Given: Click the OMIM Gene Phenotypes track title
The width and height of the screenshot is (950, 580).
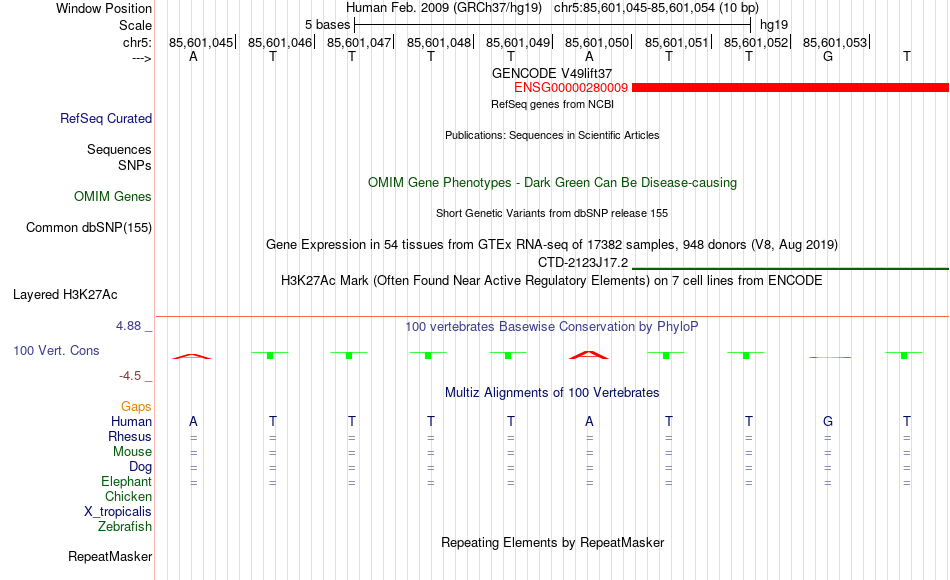Looking at the screenshot, I should [x=552, y=182].
